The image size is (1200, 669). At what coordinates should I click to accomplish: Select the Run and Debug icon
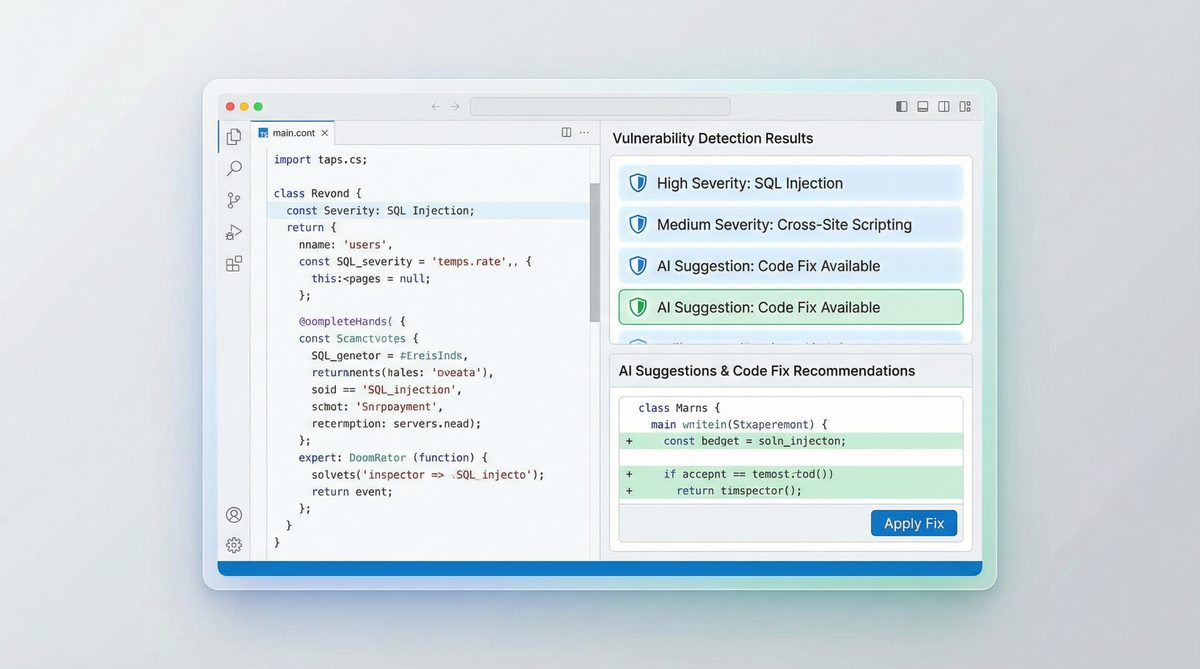[234, 232]
